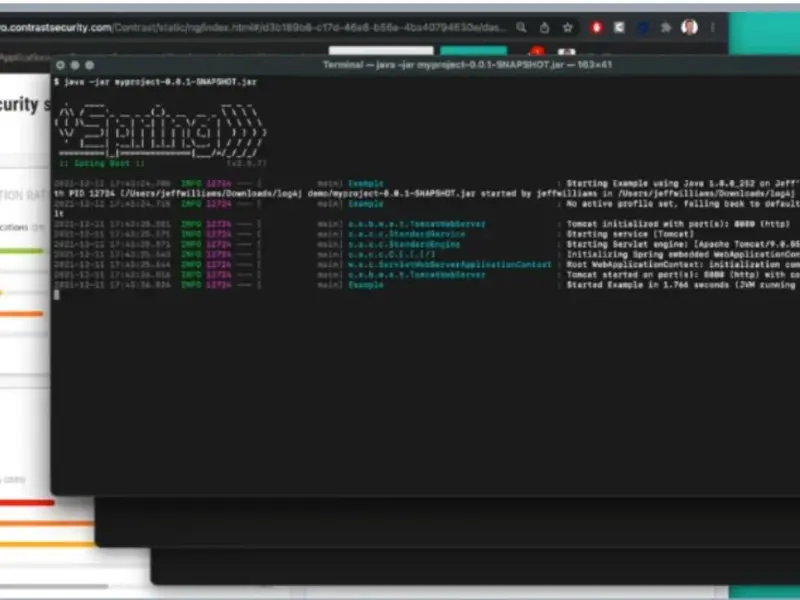The image size is (800, 600).
Task: Open the browser profile avatar
Action: [x=689, y=27]
